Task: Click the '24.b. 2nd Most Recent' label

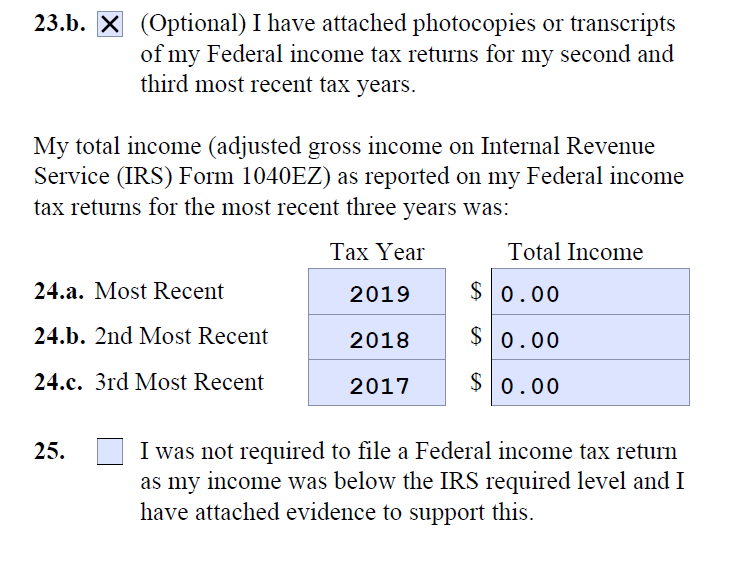Action: (151, 336)
